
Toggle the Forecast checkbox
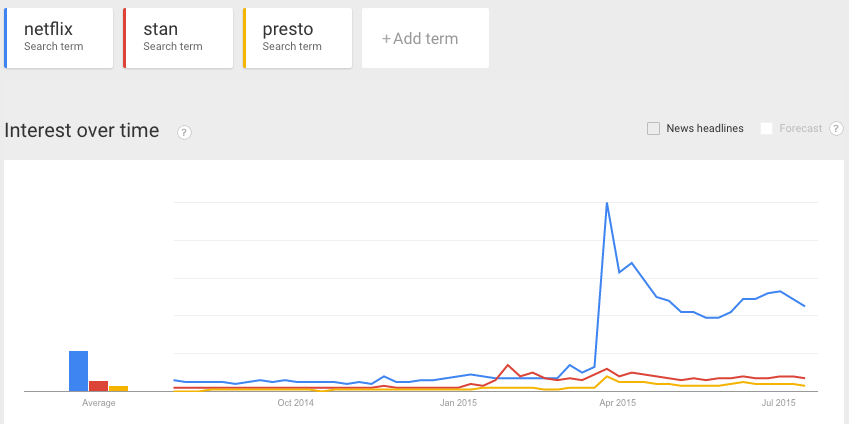pos(767,128)
